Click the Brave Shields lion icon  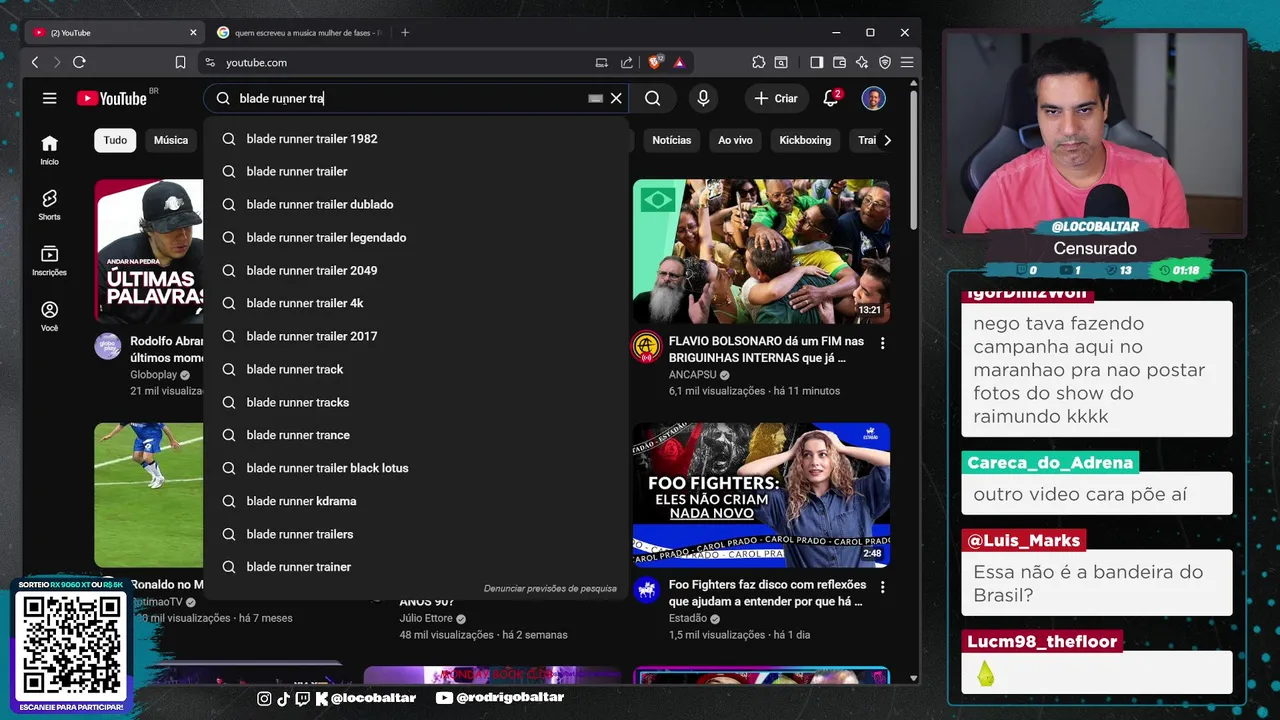click(656, 62)
